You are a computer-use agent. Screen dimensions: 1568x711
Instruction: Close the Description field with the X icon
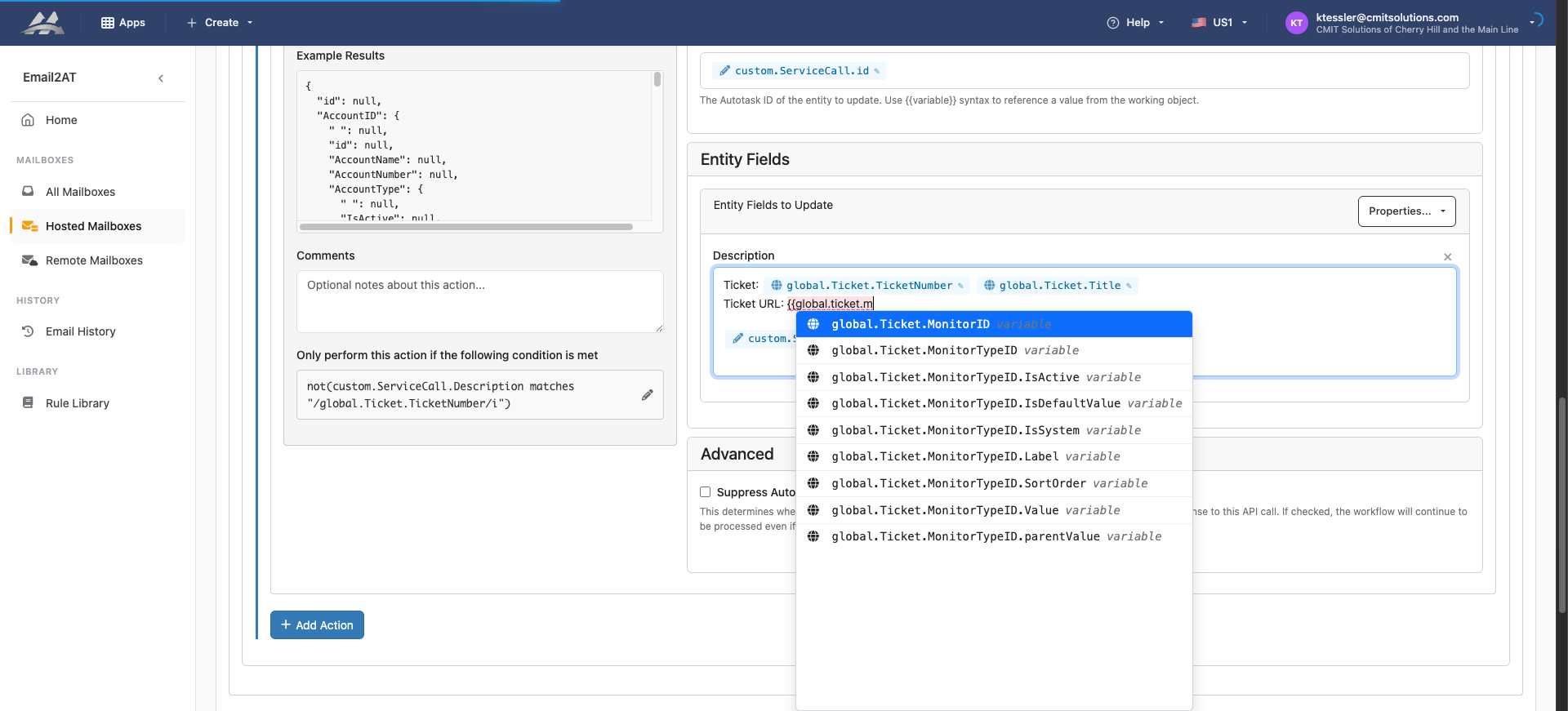coord(1447,257)
